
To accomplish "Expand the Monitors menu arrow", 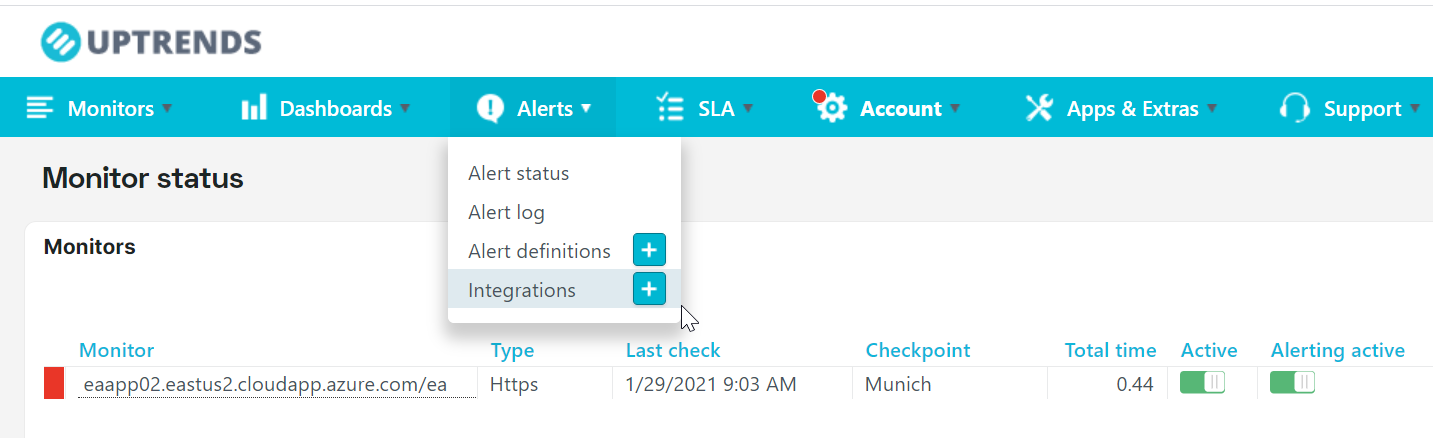I will tap(167, 108).
